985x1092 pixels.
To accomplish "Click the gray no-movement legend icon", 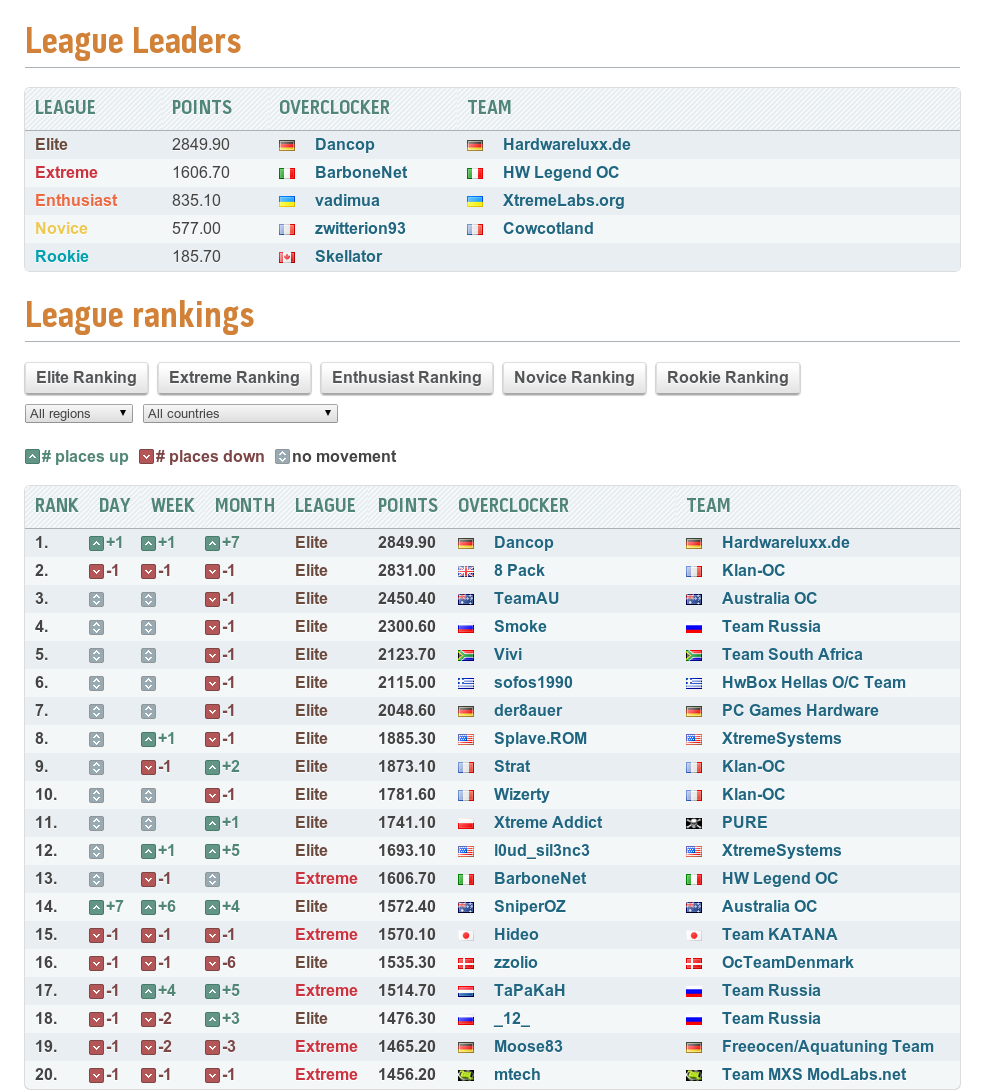I will [x=282, y=457].
